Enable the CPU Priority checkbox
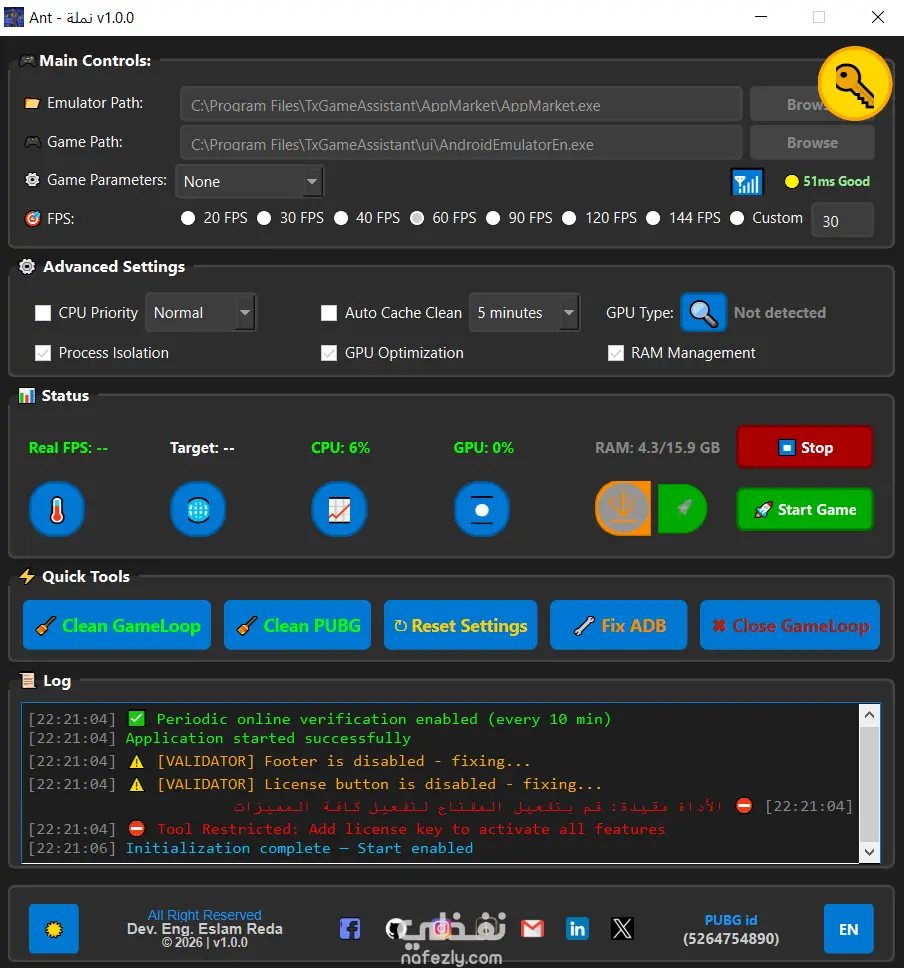Viewport: 904px width, 968px height. [x=43, y=313]
